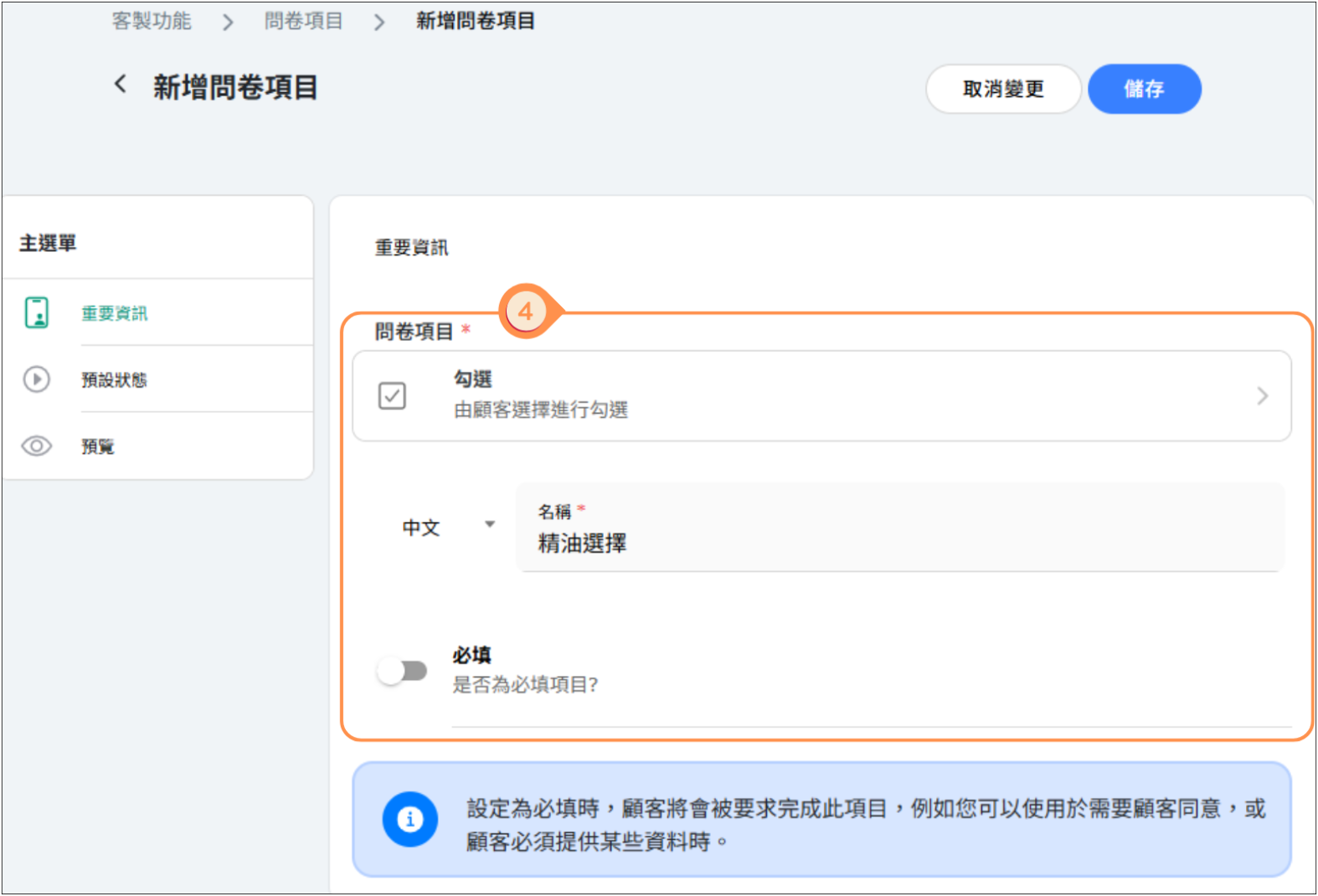The height and width of the screenshot is (896, 1318).
Task: Click the orange step 4 marker
Action: point(525,312)
